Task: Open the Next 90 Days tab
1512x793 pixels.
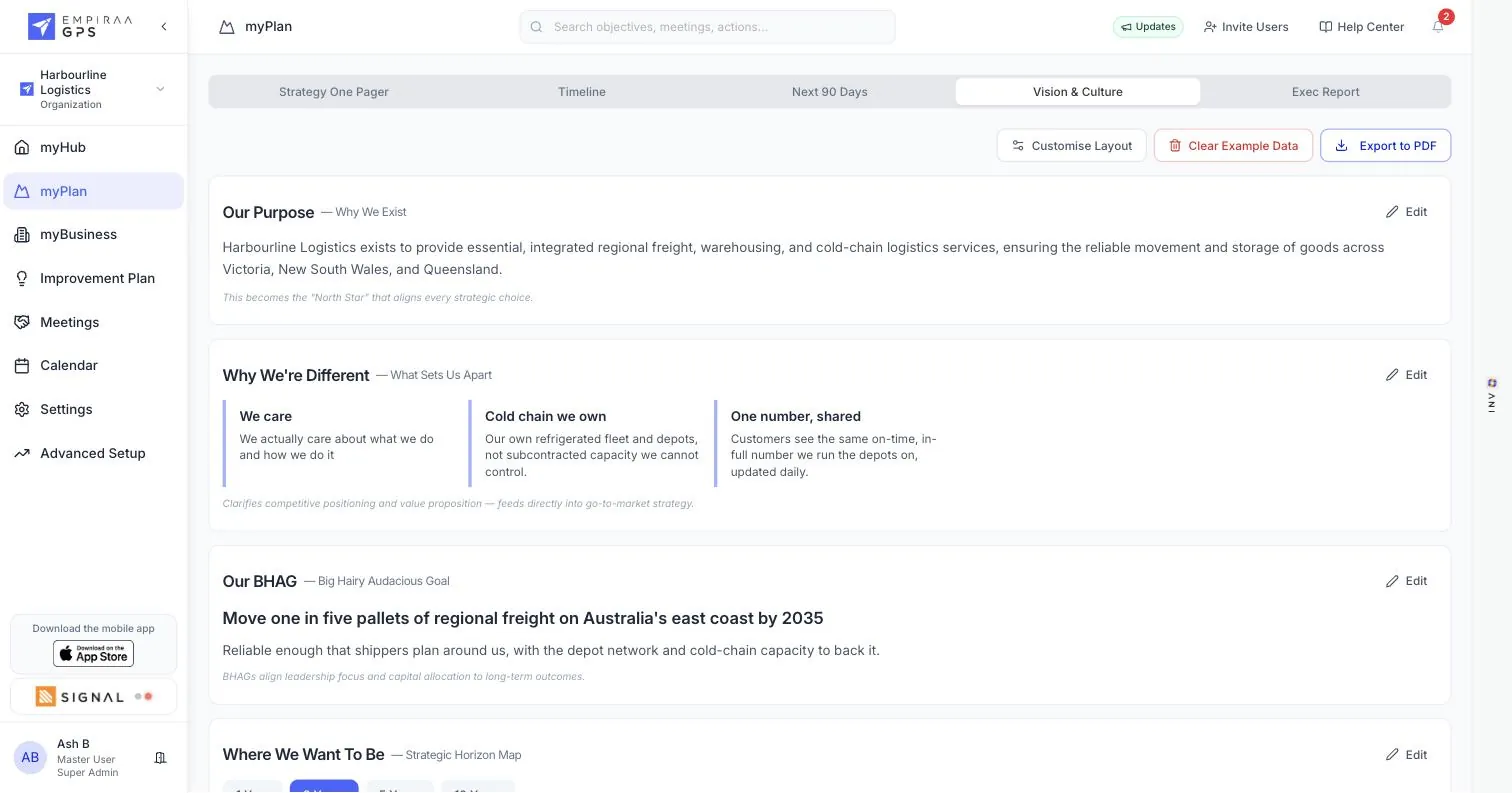Action: tap(830, 91)
